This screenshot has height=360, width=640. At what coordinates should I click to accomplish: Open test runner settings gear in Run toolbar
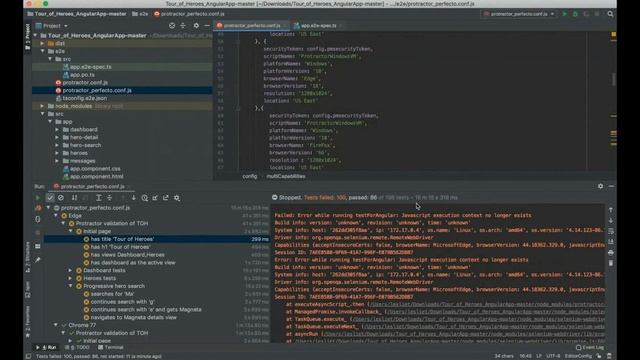coord(177,198)
